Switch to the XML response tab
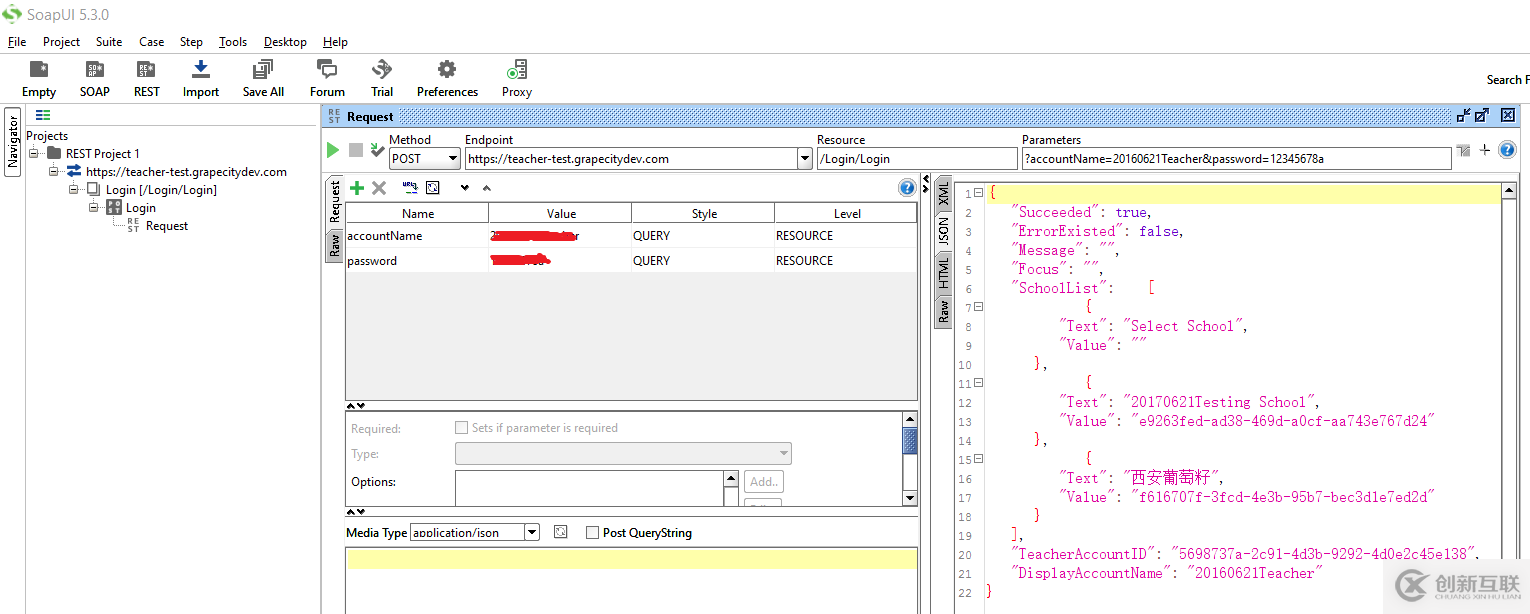1530x614 pixels. coord(943,194)
